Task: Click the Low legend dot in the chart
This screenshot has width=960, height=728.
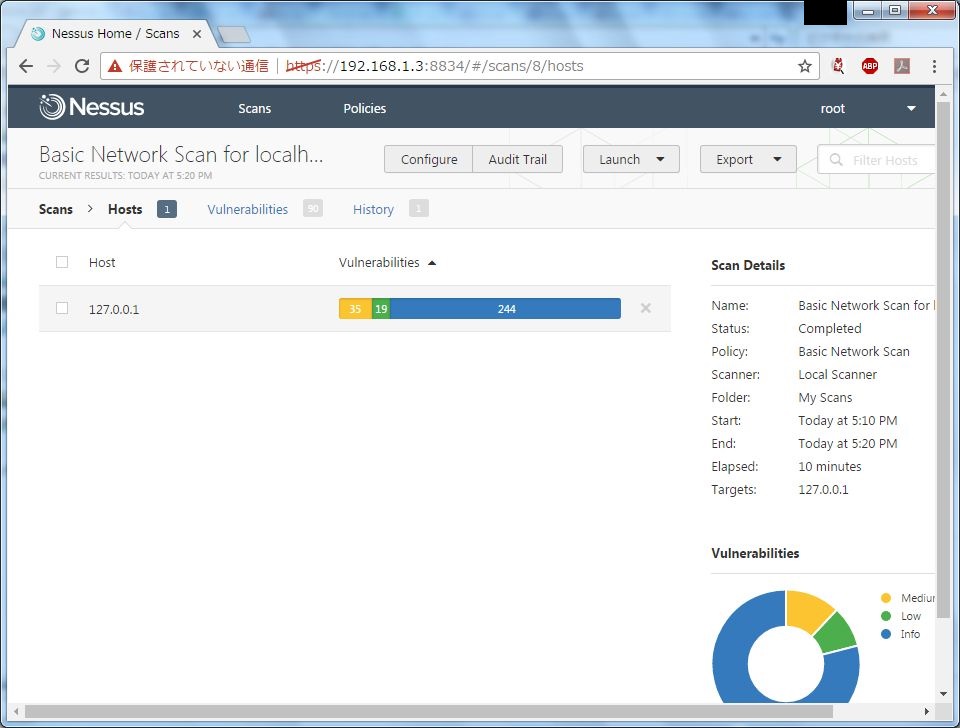Action: pyautogui.click(x=885, y=616)
